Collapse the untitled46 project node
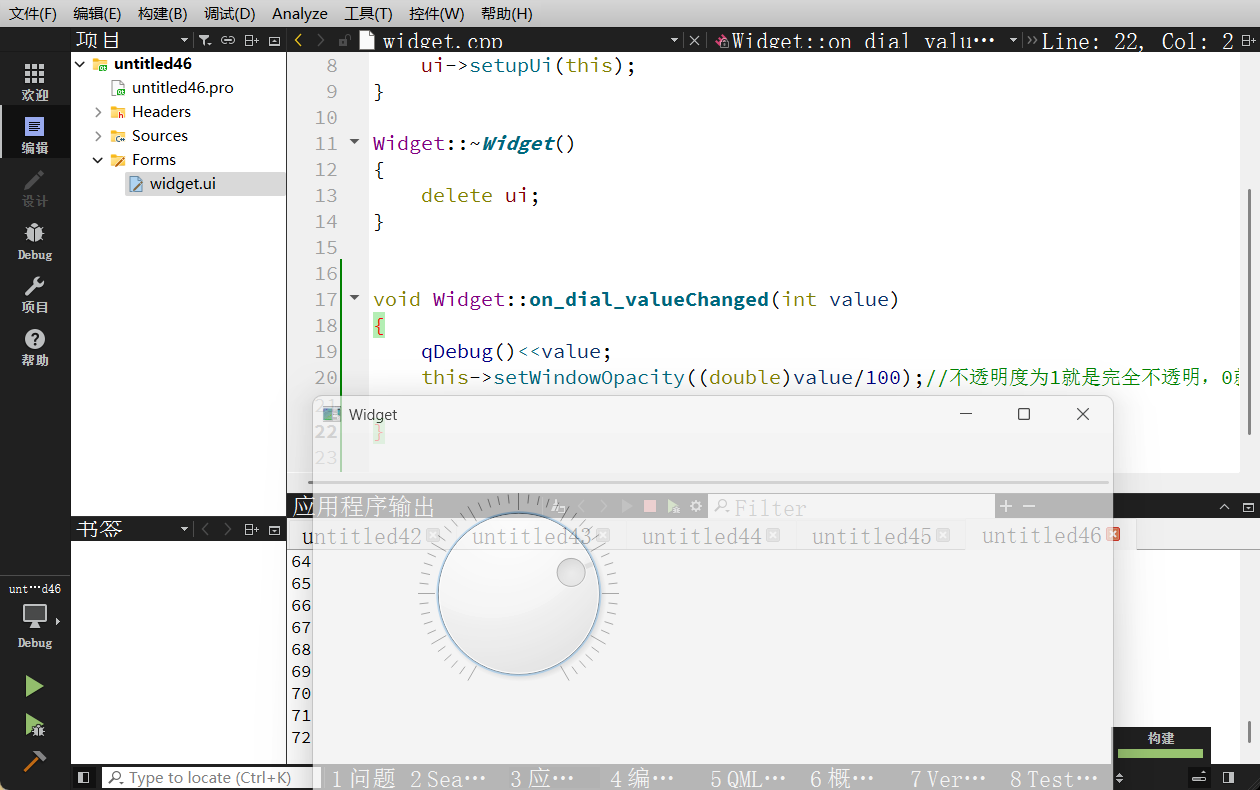The height and width of the screenshot is (790, 1260). [x=80, y=64]
